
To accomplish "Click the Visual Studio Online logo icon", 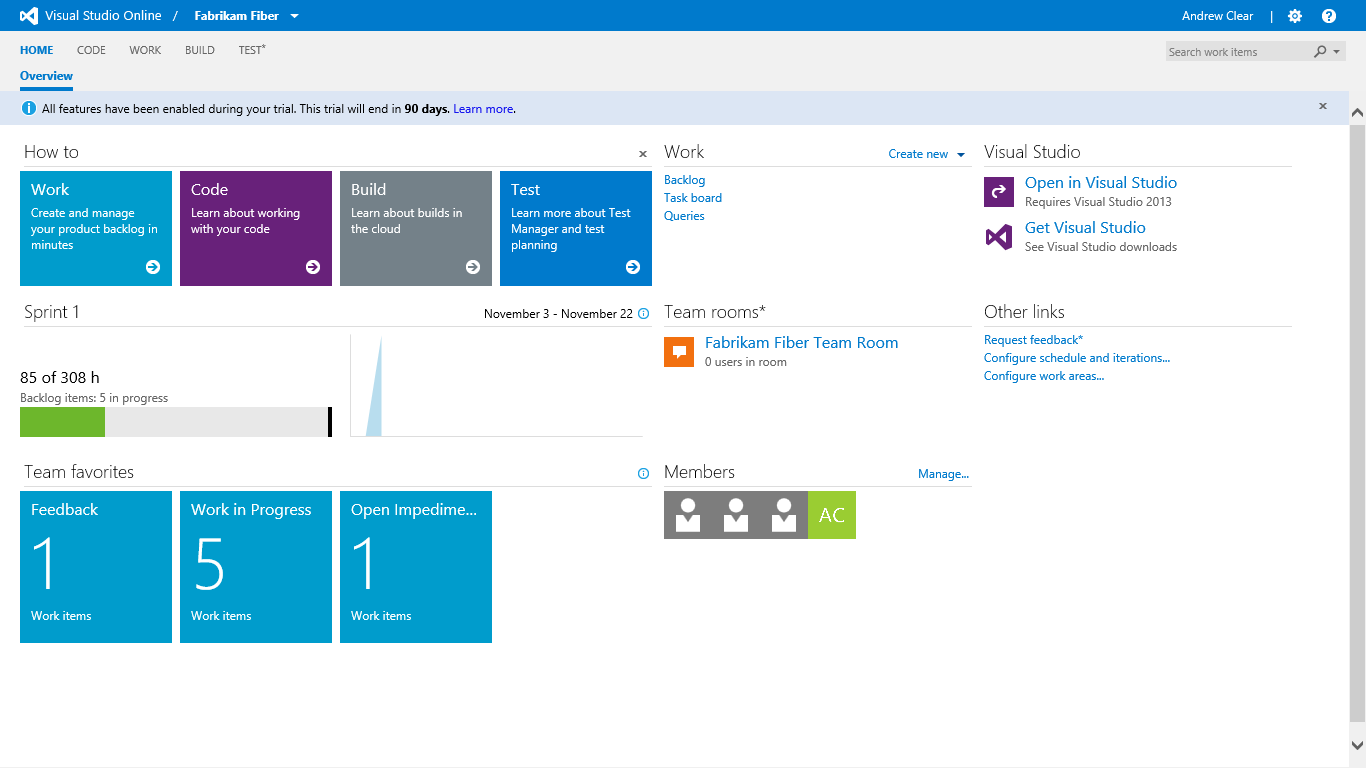I will [29, 16].
